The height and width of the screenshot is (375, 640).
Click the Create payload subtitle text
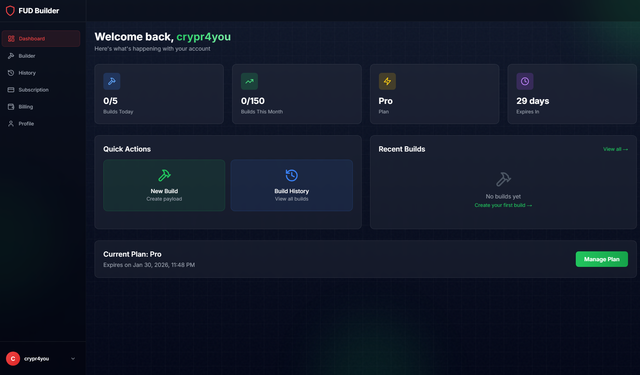click(x=164, y=199)
